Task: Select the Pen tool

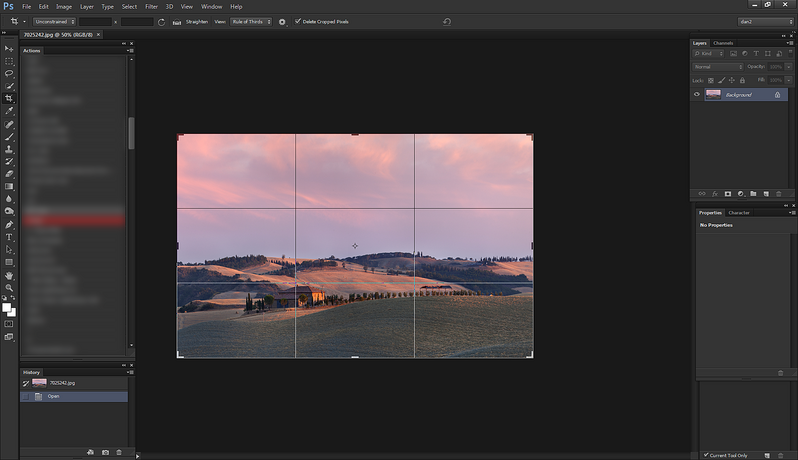Action: (9, 224)
